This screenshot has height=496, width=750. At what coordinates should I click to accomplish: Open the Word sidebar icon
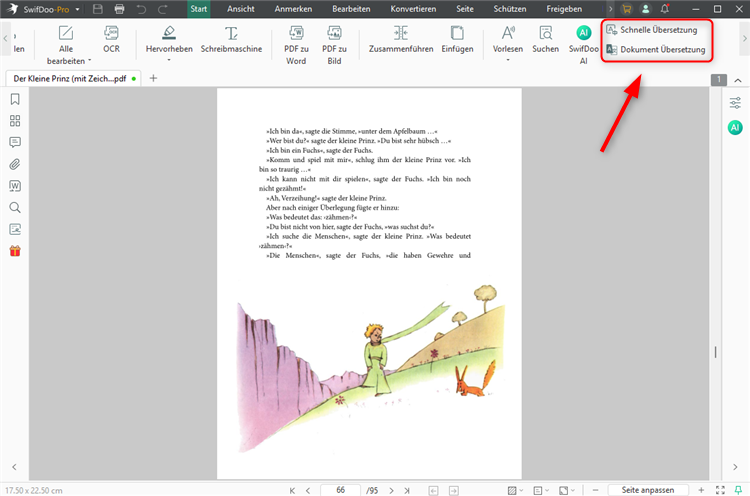click(15, 186)
